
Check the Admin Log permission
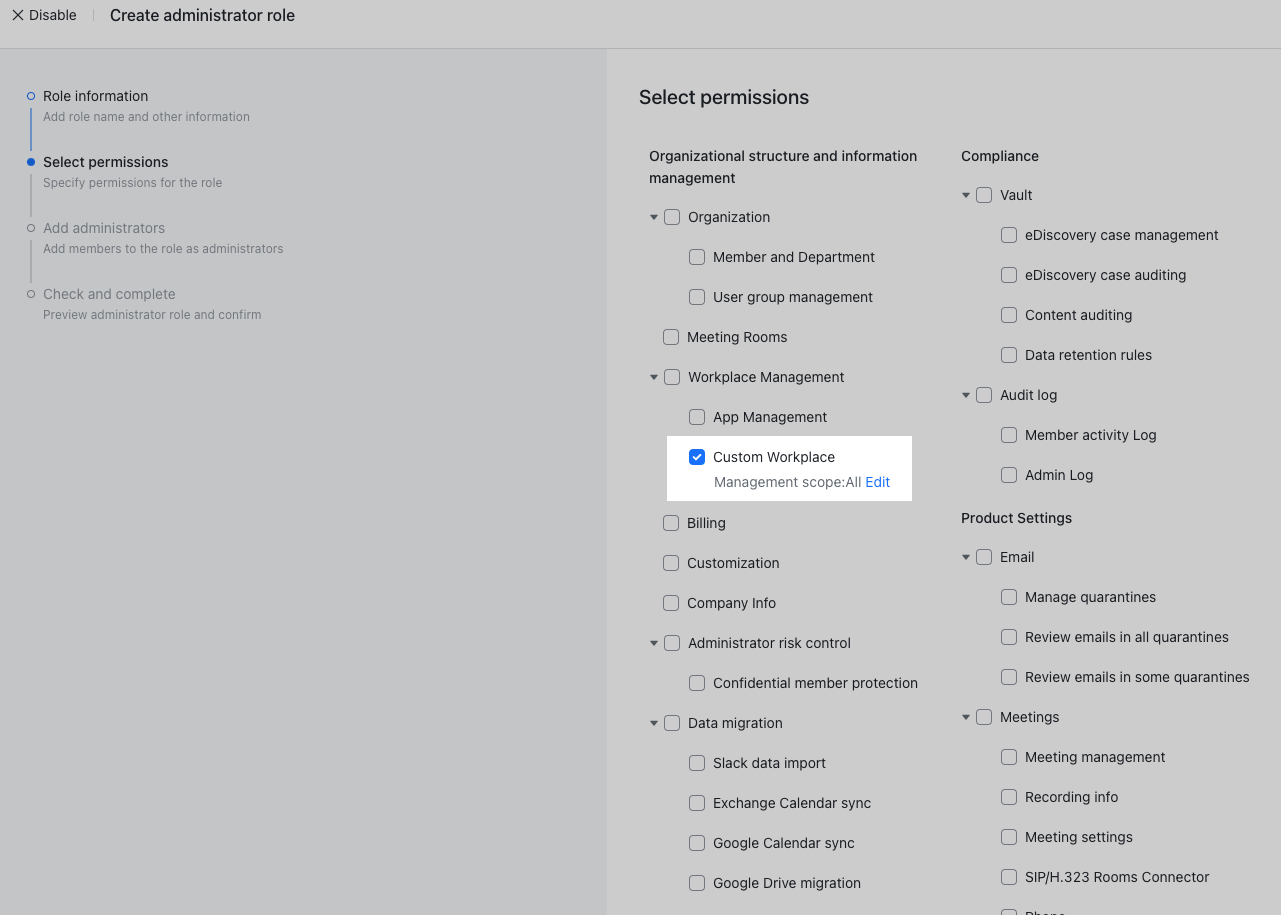pyautogui.click(x=1009, y=475)
